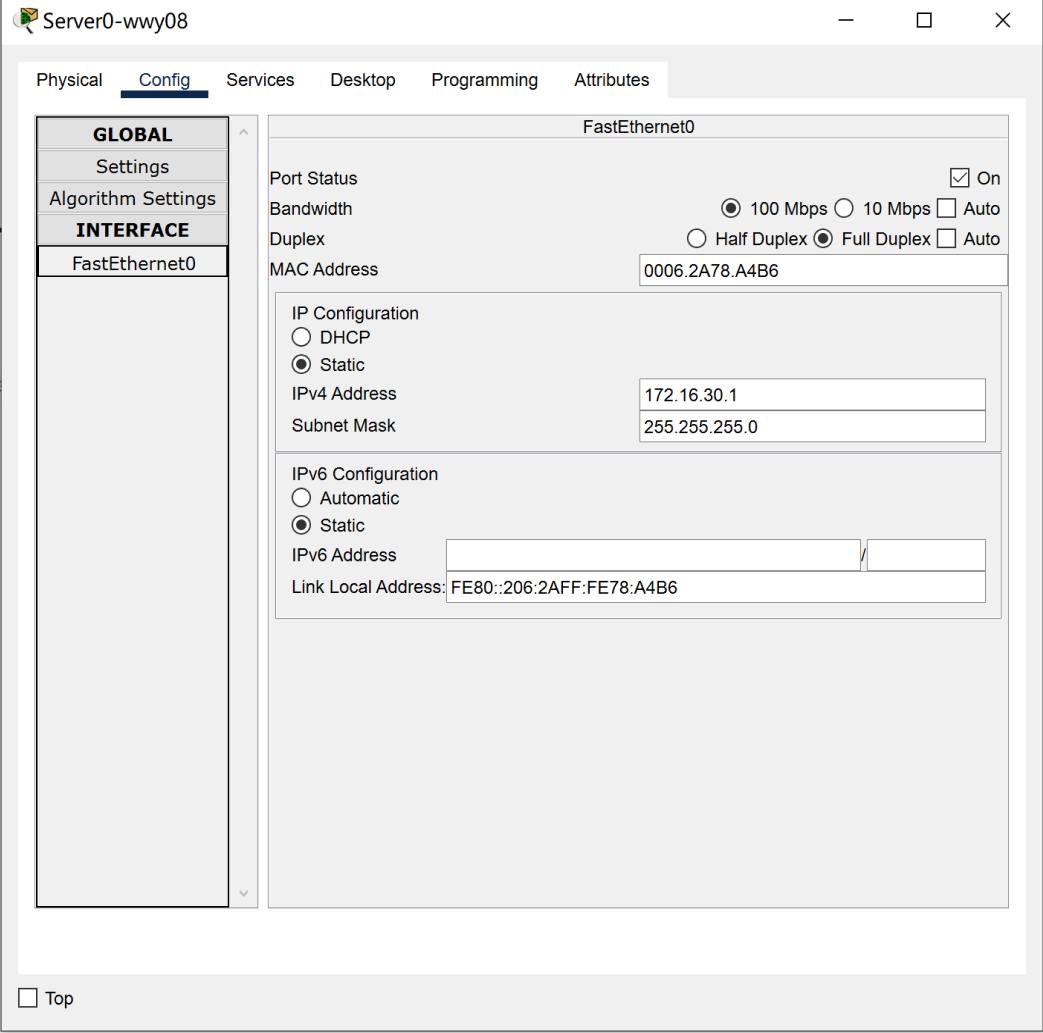Click the Packet Tracer server window icon
This screenshot has height=1033, width=1043.
25,20
